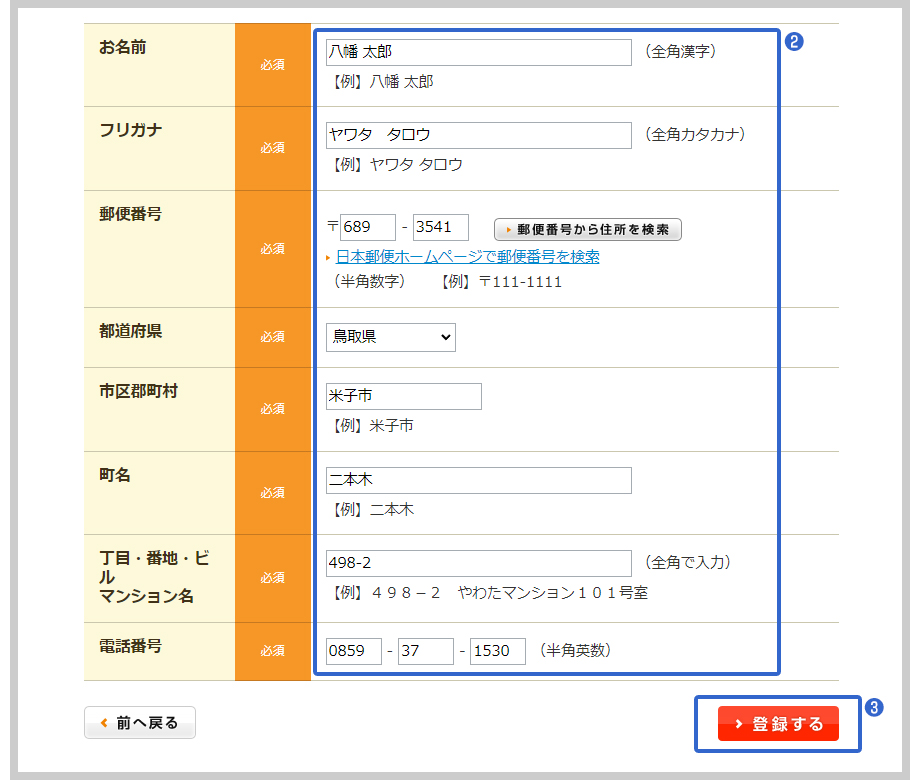Screen dimensions: 920x780
Task: Click the 町名 field containing 二本木
Action: 478,480
